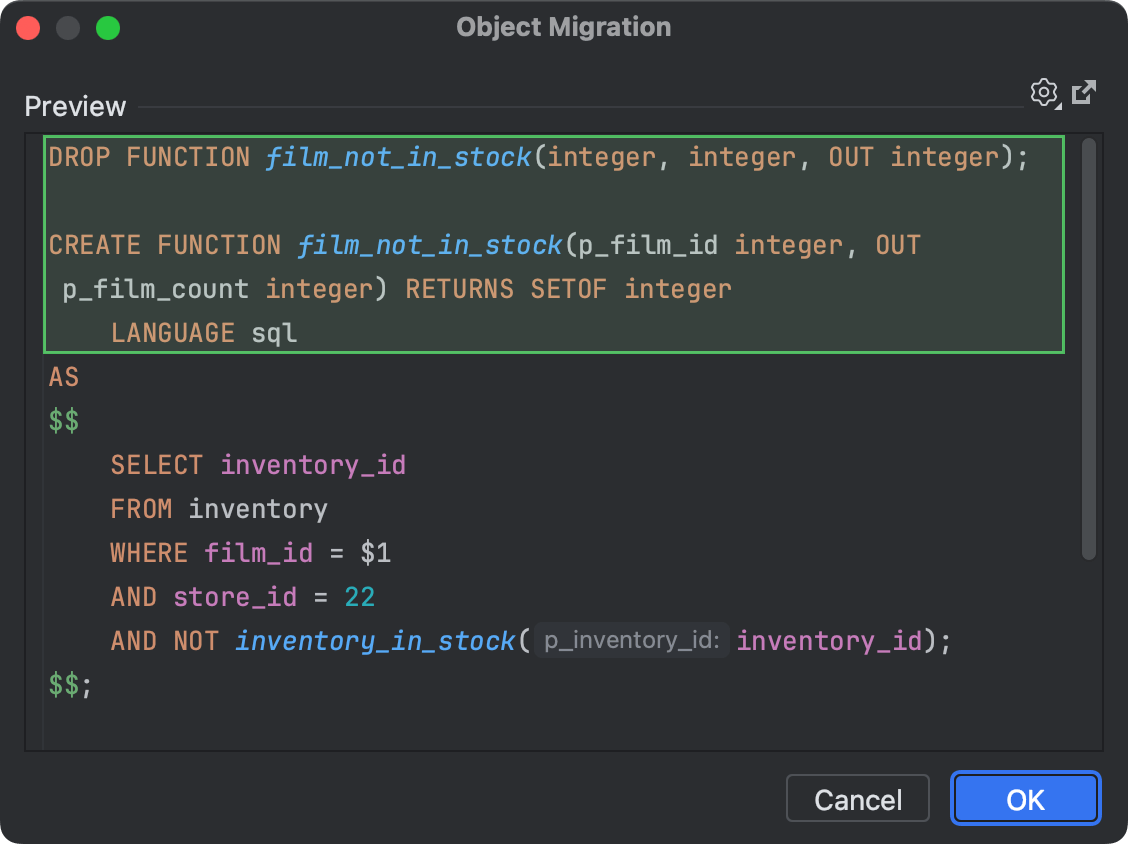1128x844 pixels.
Task: Click the LANGUAGE sql line
Action: point(204,333)
